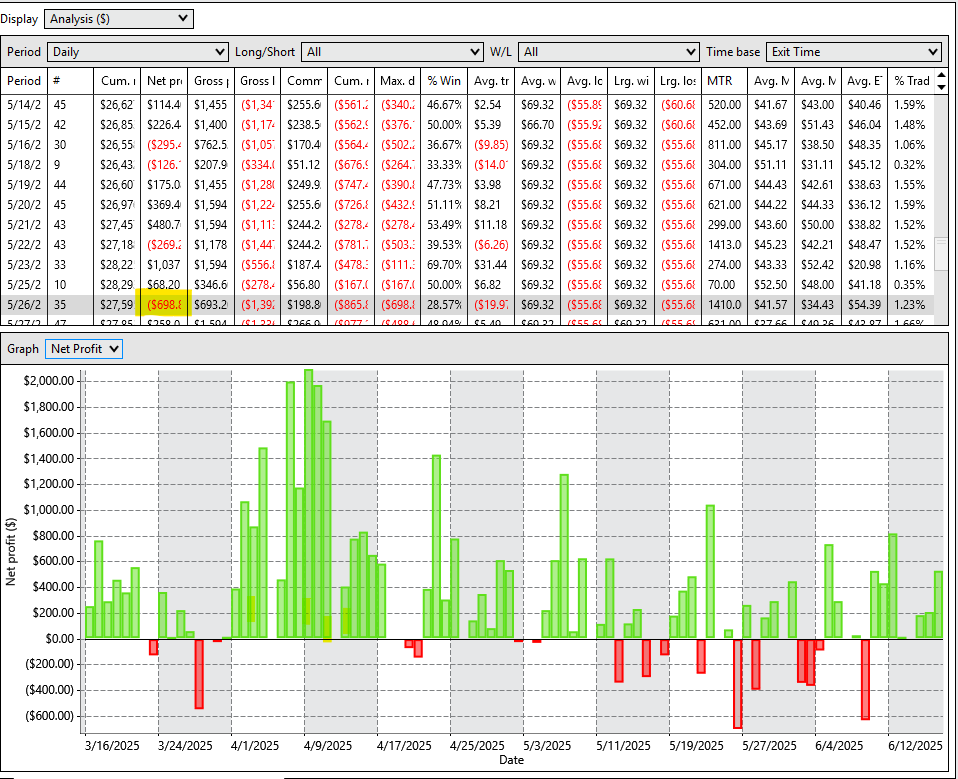
Task: Open the W/L All dropdown
Action: click(x=609, y=52)
